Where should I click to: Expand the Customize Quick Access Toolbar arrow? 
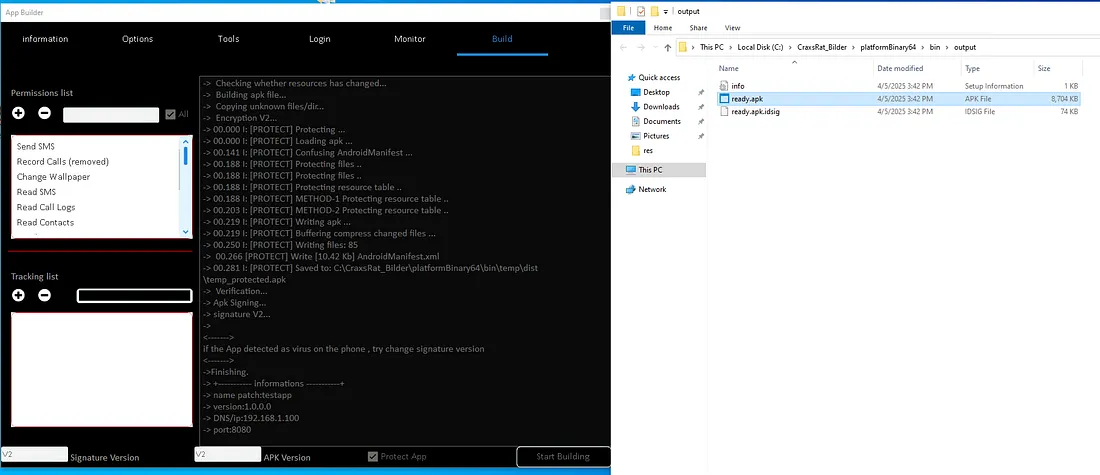pos(669,11)
